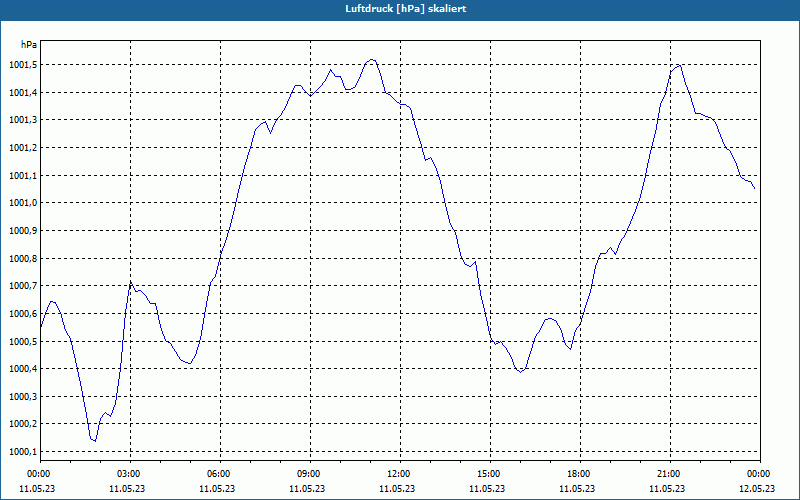Image resolution: width=800 pixels, height=500 pixels.
Task: Click the 1001,0 y-axis value
Action: (x=23, y=203)
